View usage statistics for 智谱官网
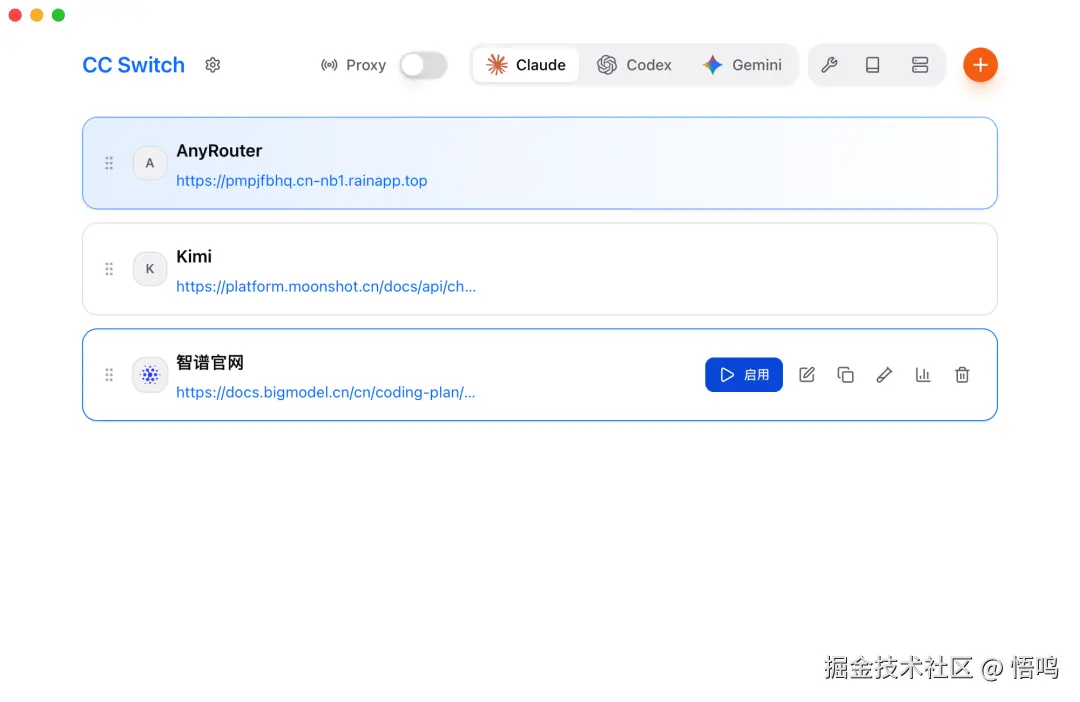1080x702 pixels. 923,374
